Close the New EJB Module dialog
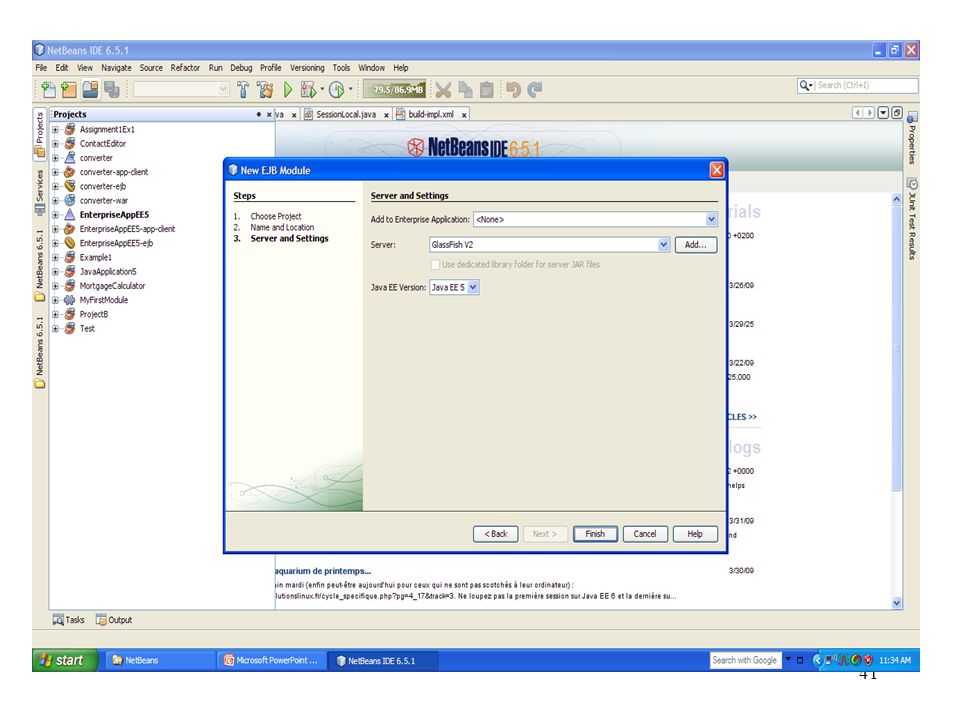Image resolution: width=960 pixels, height=720 pixels. [x=716, y=170]
